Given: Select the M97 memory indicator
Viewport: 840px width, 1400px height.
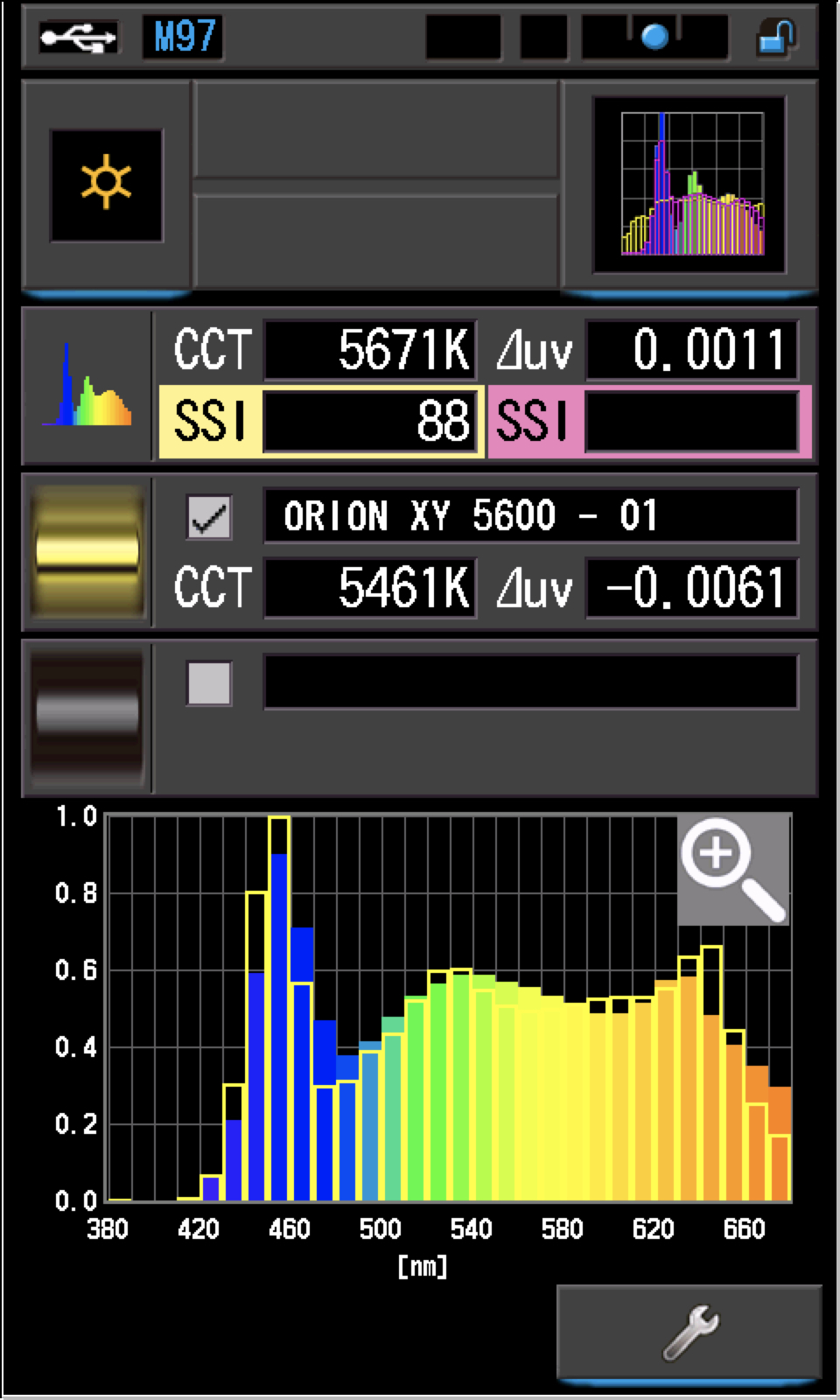Looking at the screenshot, I should [183, 38].
